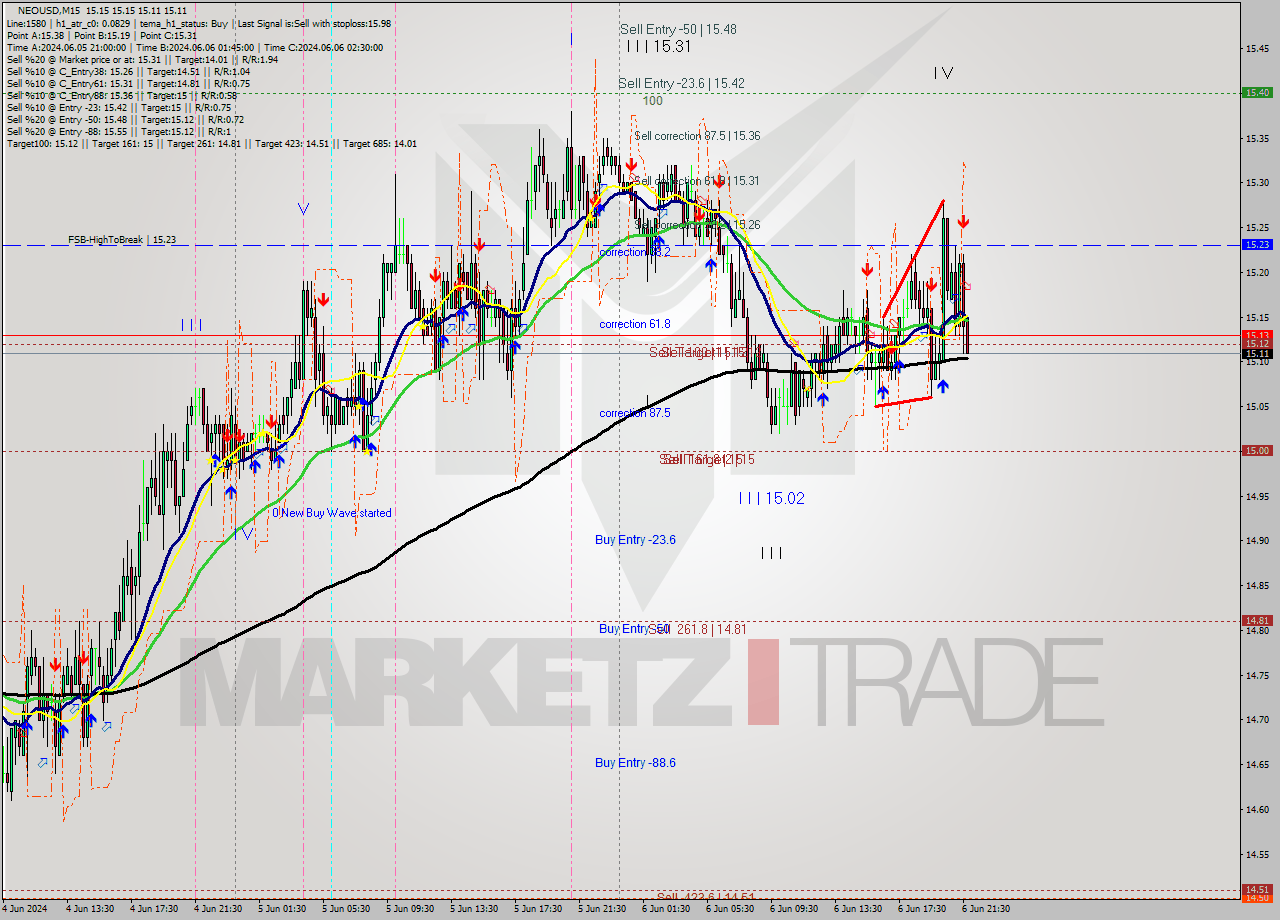
Task: Click the '5 Jun 05:30' time label
Action: click(x=345, y=909)
